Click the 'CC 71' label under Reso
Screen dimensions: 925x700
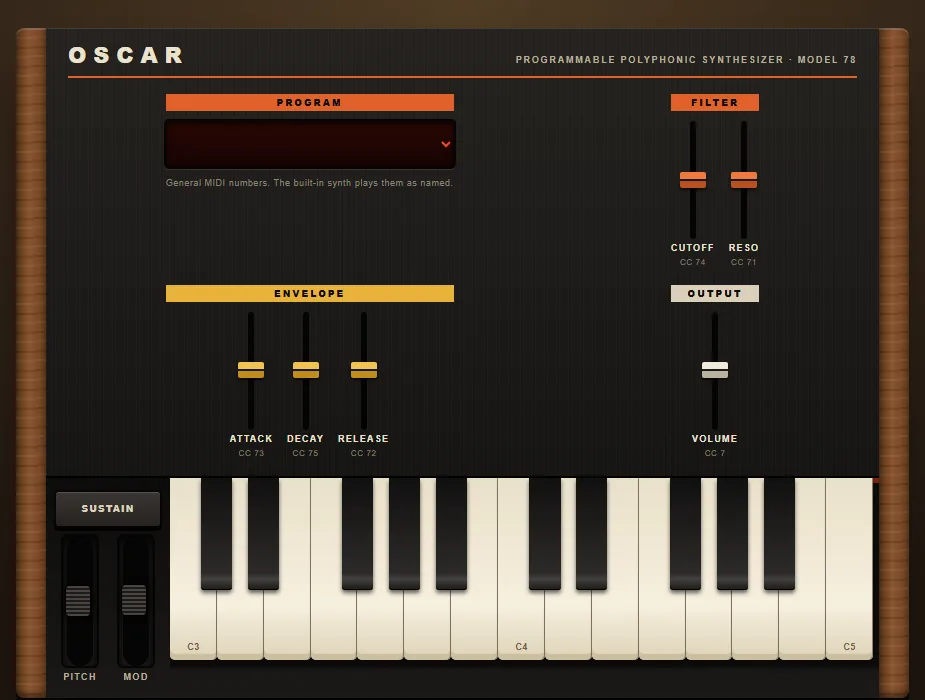pos(743,262)
